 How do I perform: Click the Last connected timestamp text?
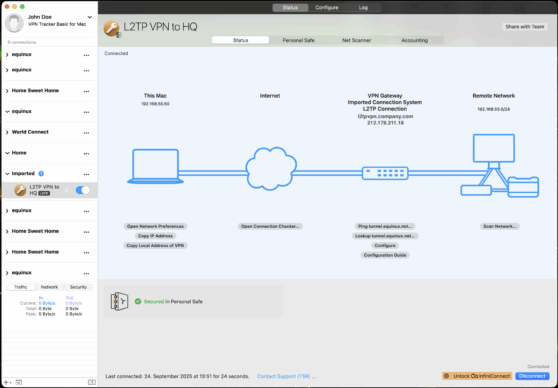[x=177, y=376]
